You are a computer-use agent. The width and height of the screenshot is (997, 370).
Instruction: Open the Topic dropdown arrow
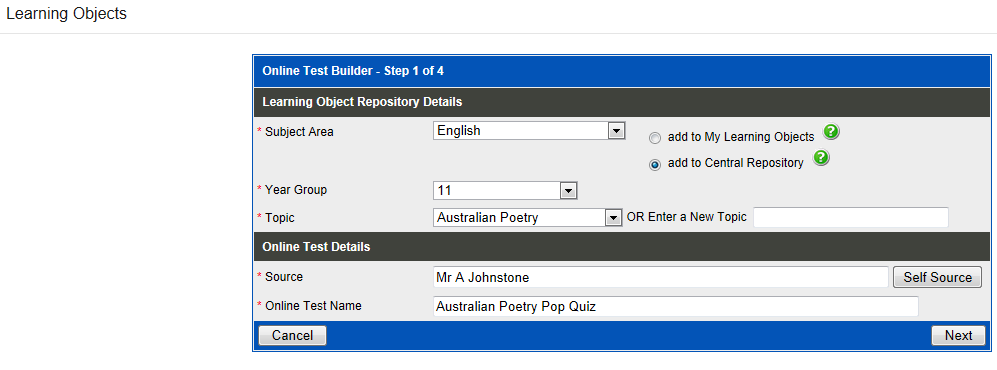(x=613, y=218)
